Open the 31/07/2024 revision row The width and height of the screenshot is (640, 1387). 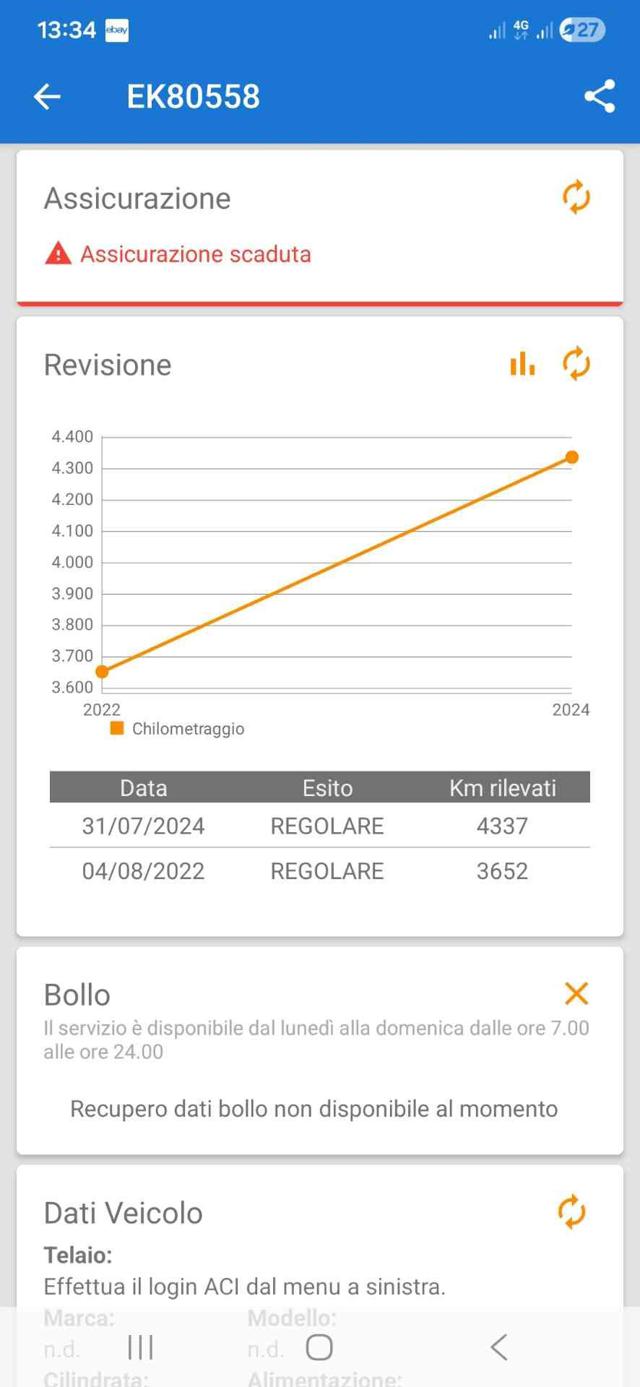tap(320, 826)
